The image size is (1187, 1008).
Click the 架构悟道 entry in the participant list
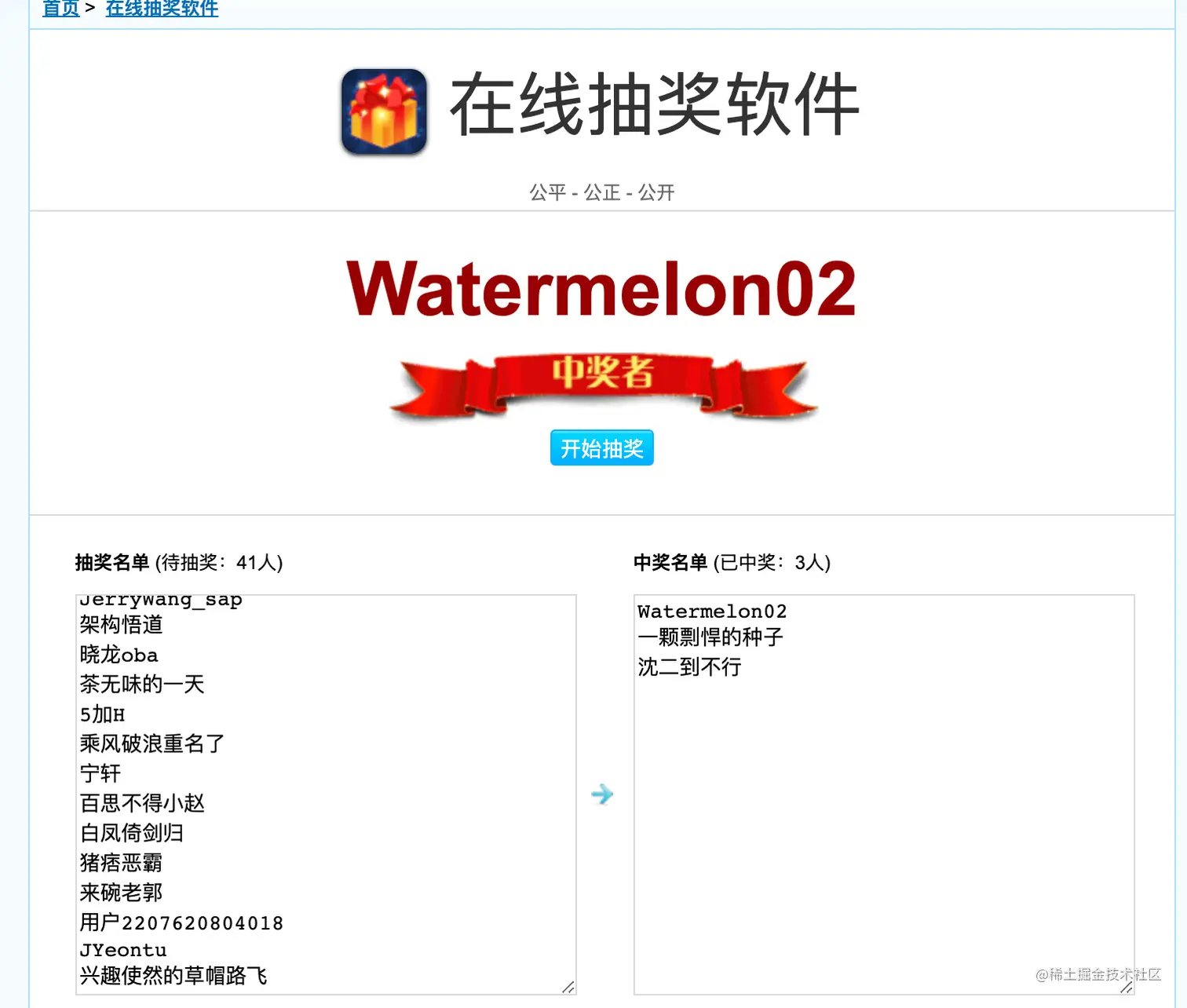coord(121,625)
